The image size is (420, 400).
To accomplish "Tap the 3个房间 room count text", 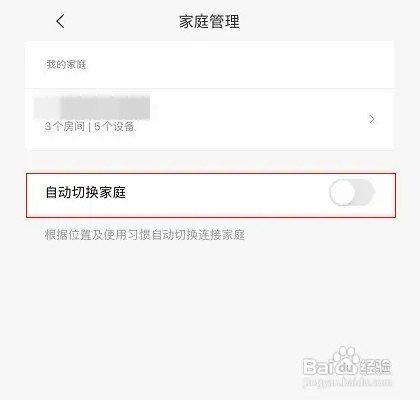I will tap(65, 127).
